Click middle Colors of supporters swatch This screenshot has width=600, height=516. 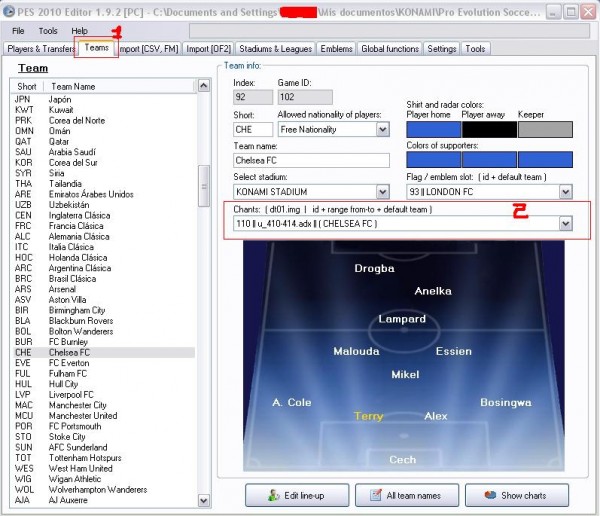489,160
